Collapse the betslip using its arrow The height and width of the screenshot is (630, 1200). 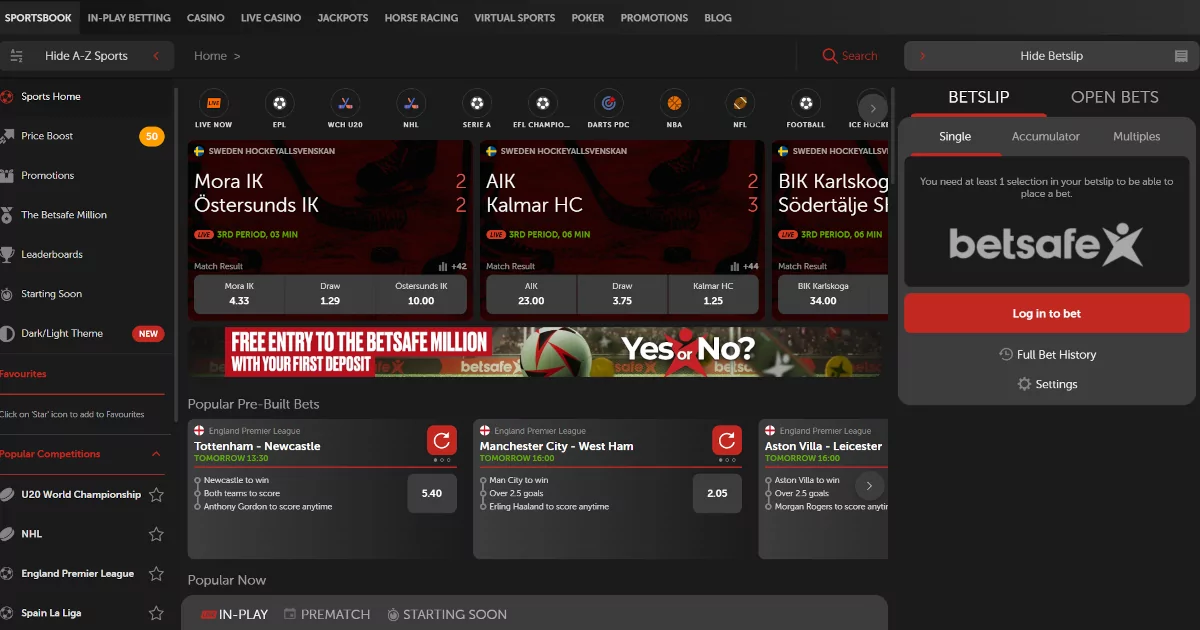coord(922,56)
